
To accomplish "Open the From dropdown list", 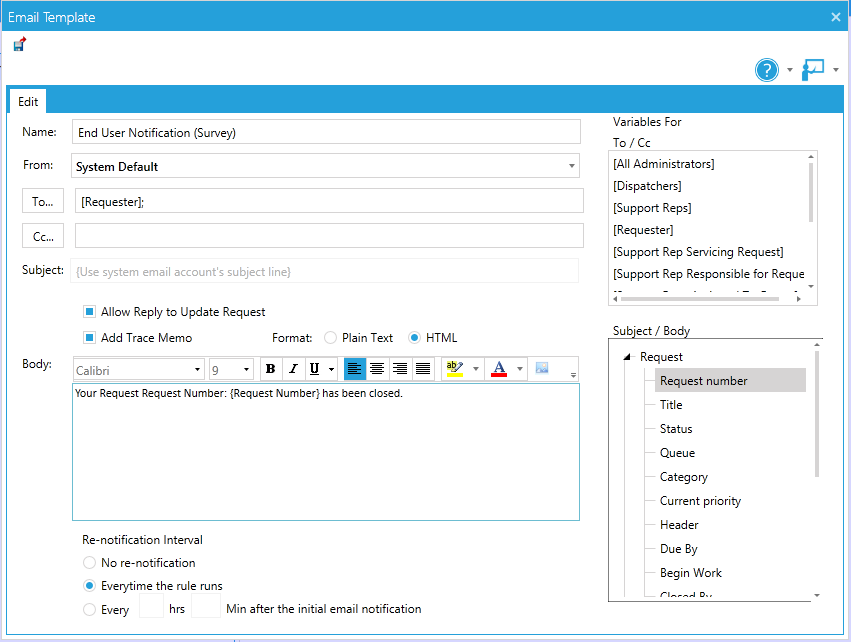I will point(571,166).
